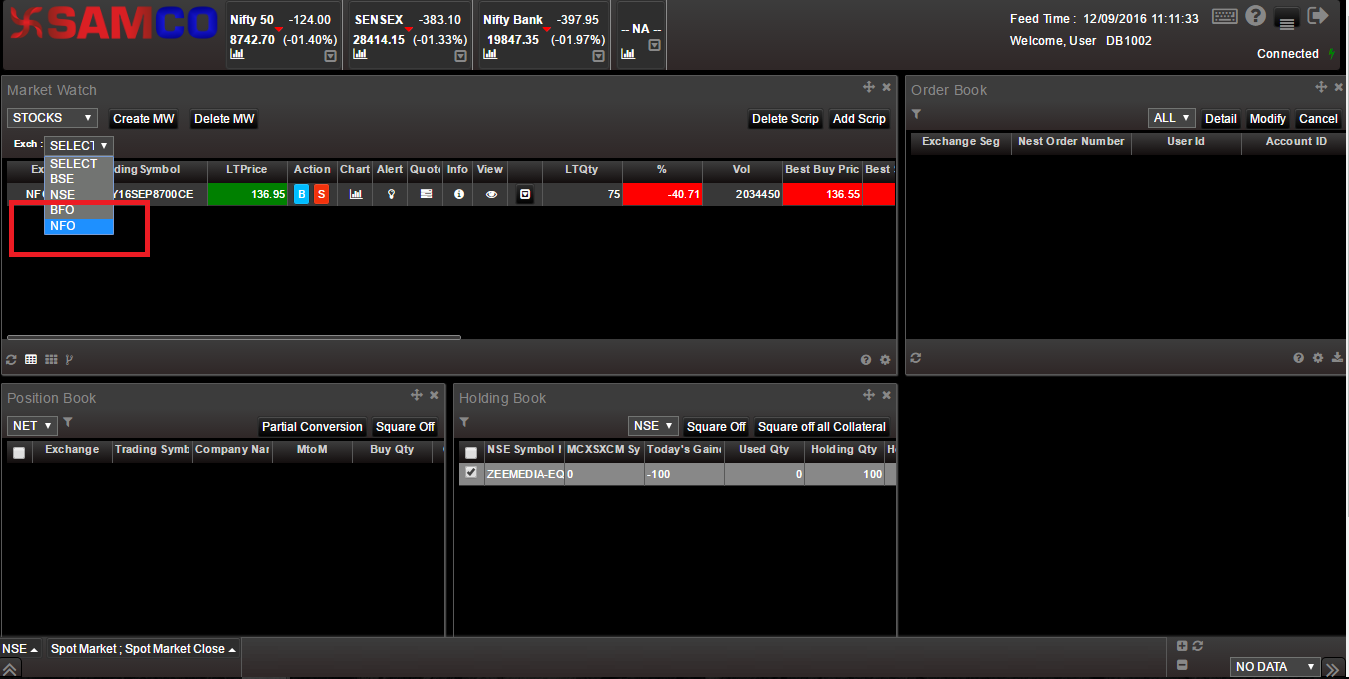Open the chart icon in the NA index box
Image resolution: width=1349 pixels, height=679 pixels.
(628, 54)
